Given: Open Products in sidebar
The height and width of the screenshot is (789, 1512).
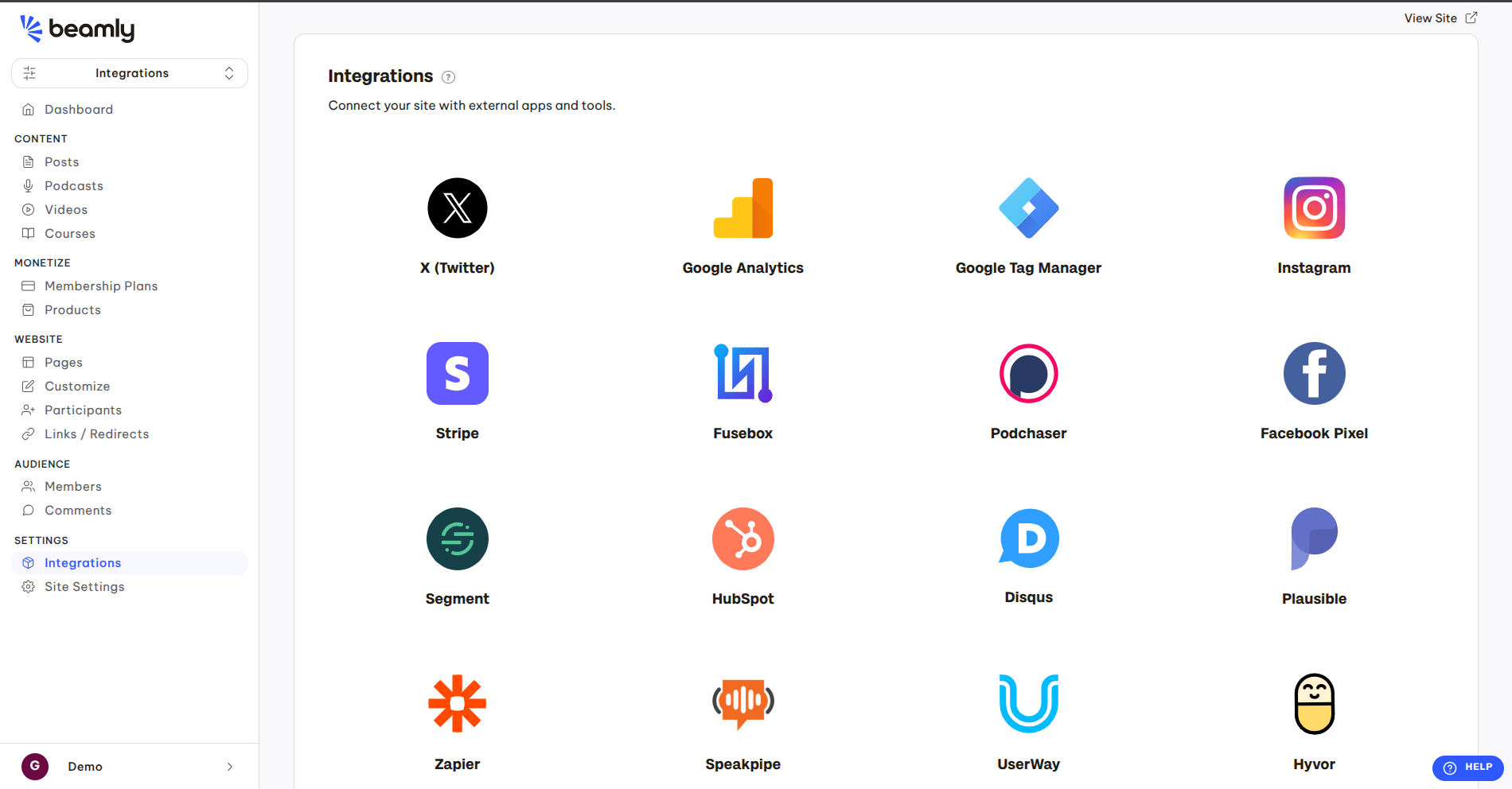Looking at the screenshot, I should [130, 309].
